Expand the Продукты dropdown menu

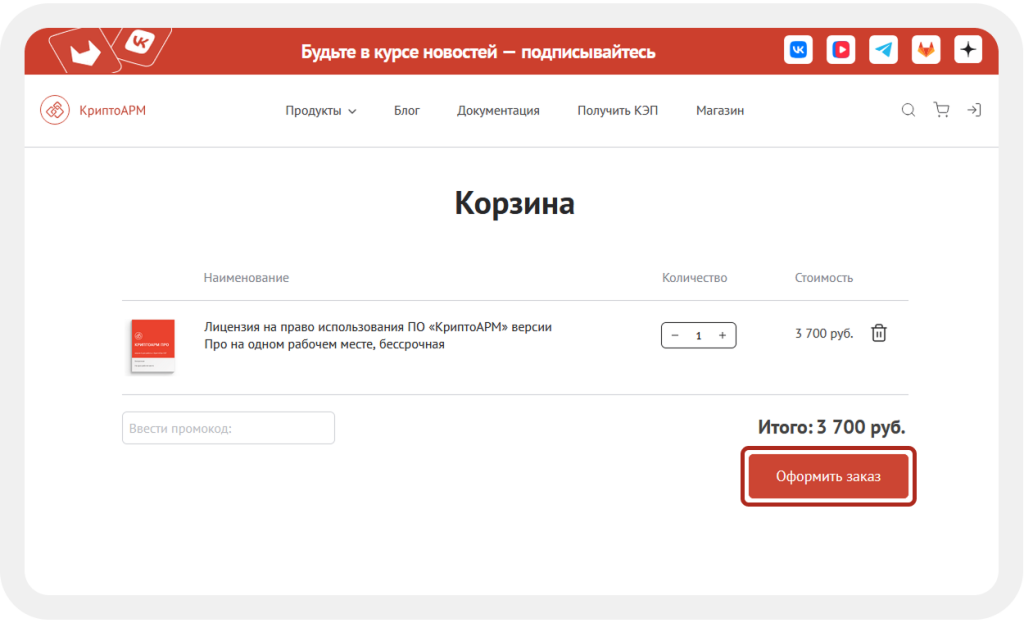point(321,110)
